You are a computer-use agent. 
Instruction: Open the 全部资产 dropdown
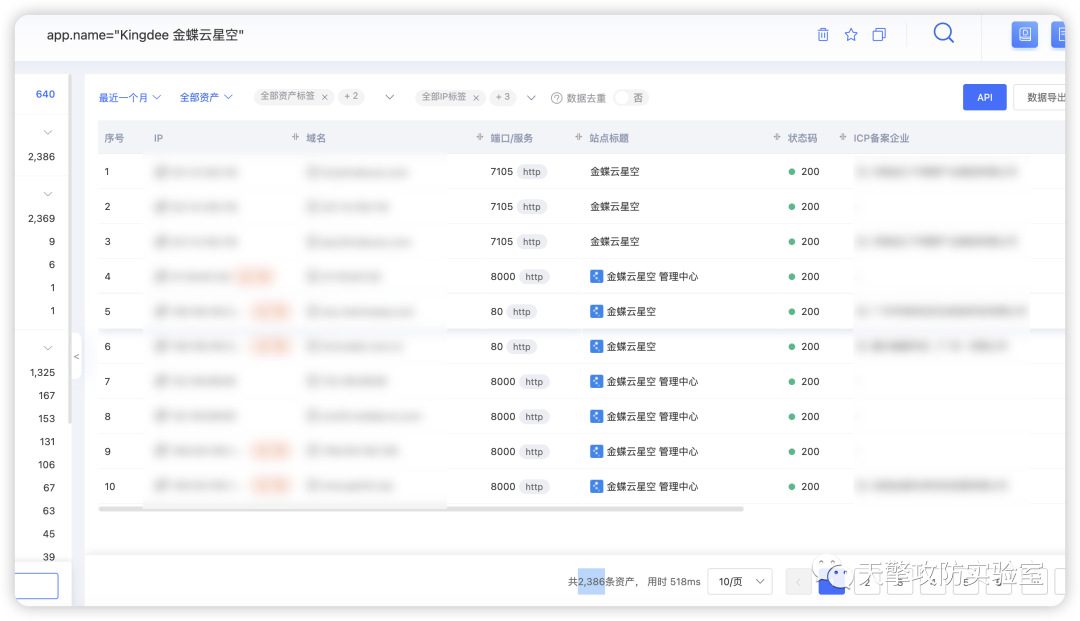click(x=206, y=98)
